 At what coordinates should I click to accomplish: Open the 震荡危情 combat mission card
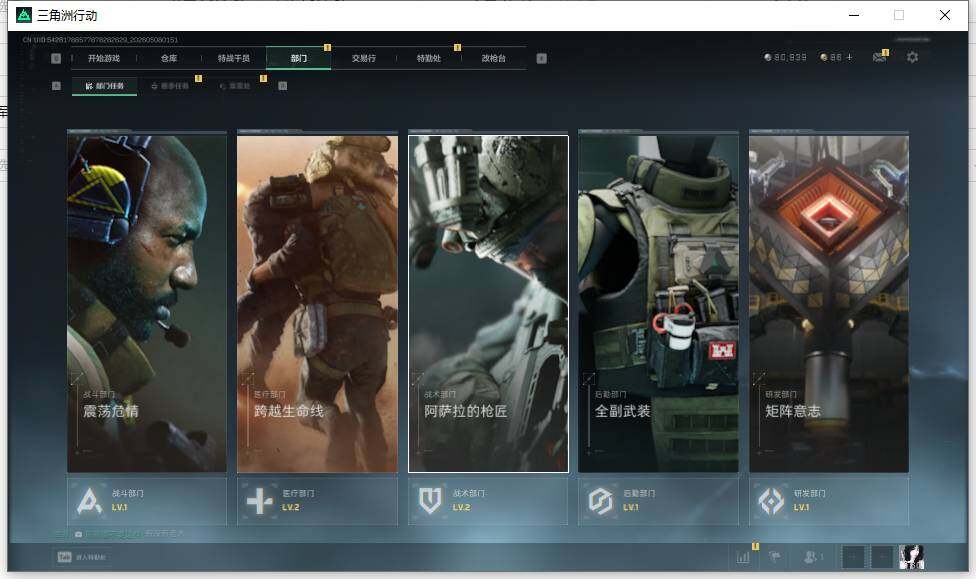(147, 304)
